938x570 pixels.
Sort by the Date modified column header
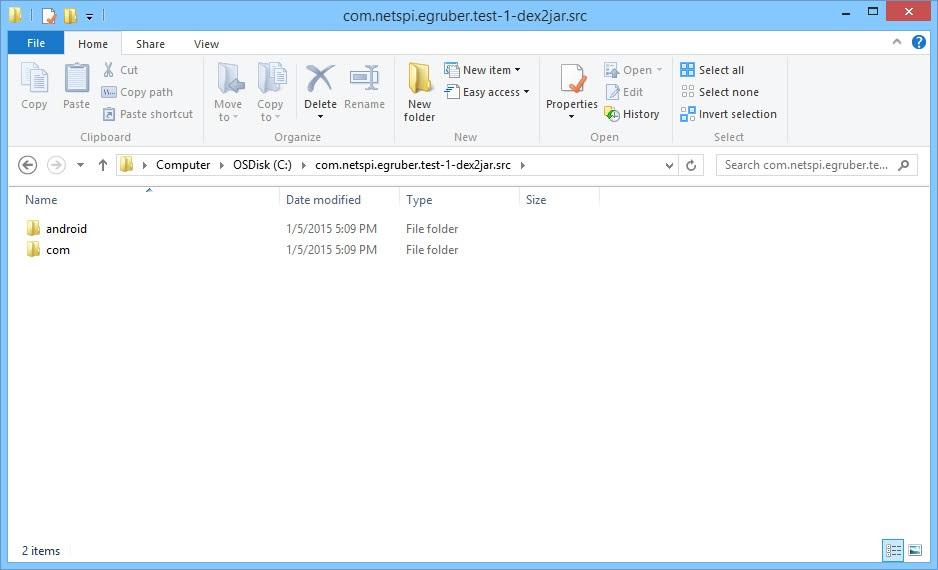coord(323,200)
